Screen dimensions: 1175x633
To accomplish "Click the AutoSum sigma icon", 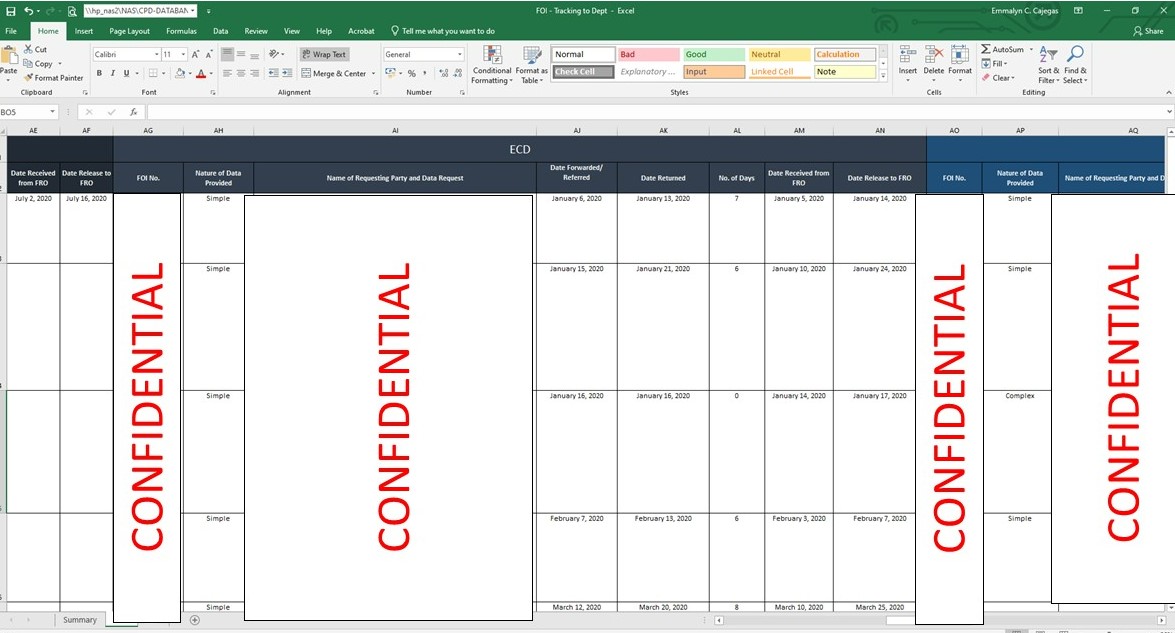I will [985, 49].
